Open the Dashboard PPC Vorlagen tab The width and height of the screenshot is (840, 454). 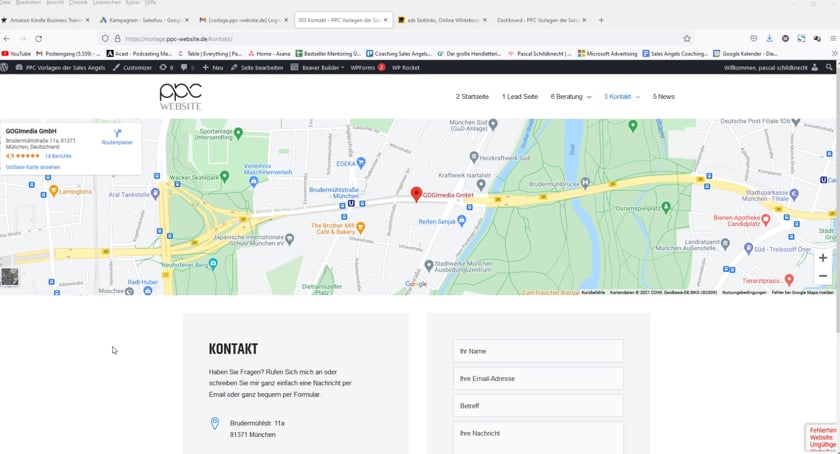point(541,20)
